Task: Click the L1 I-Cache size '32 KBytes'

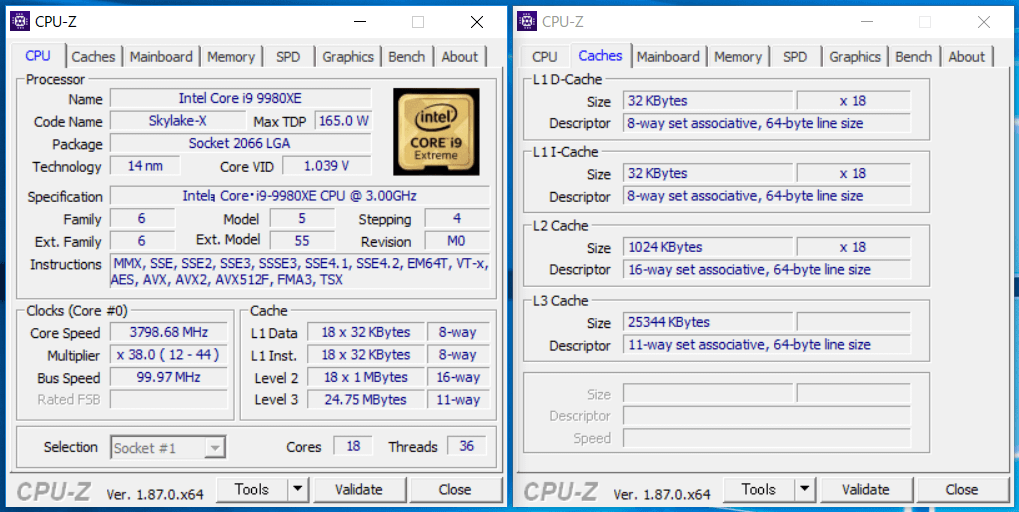Action: (x=708, y=173)
